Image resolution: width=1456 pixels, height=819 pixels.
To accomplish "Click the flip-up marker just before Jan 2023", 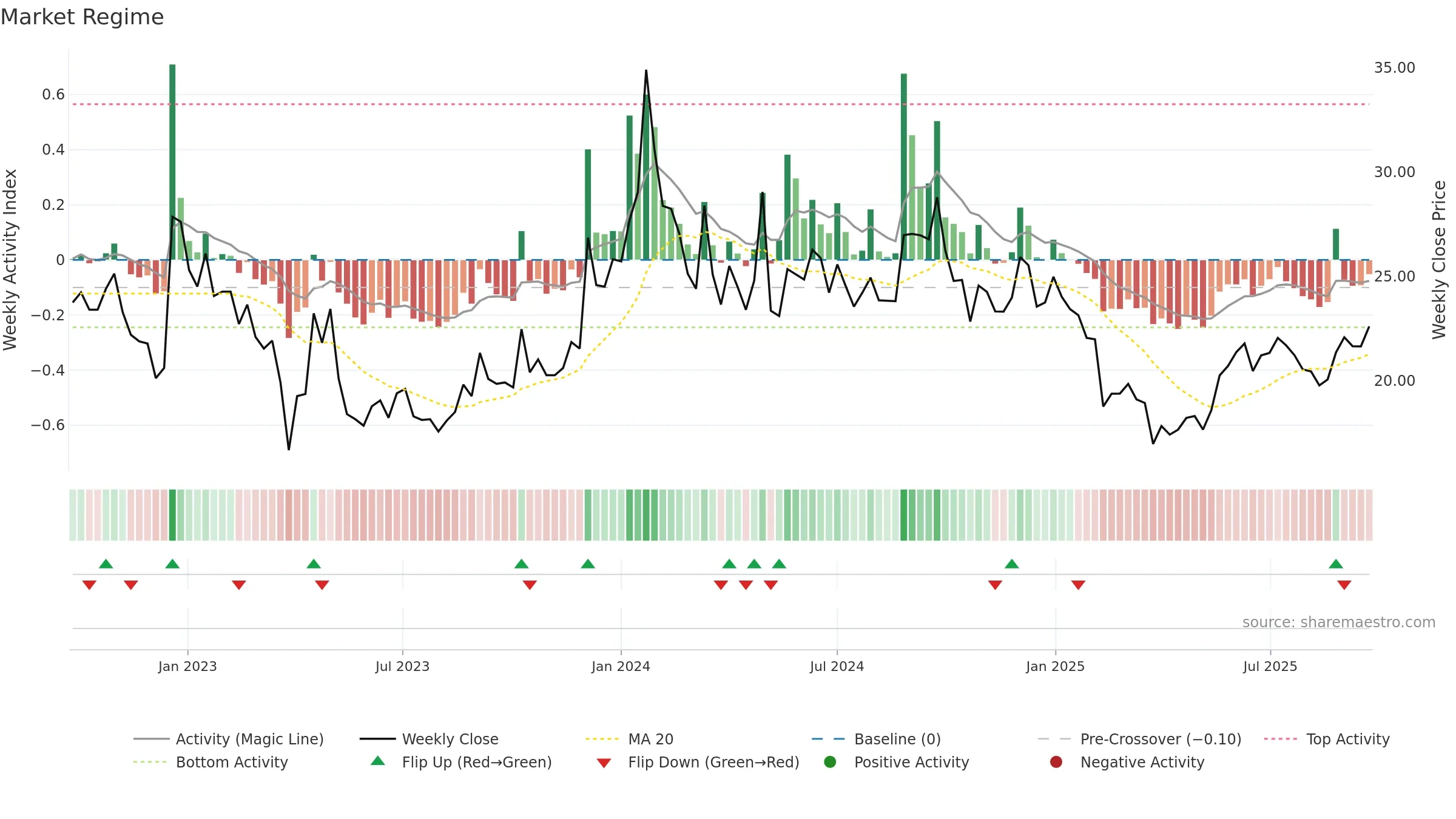I will click(172, 564).
